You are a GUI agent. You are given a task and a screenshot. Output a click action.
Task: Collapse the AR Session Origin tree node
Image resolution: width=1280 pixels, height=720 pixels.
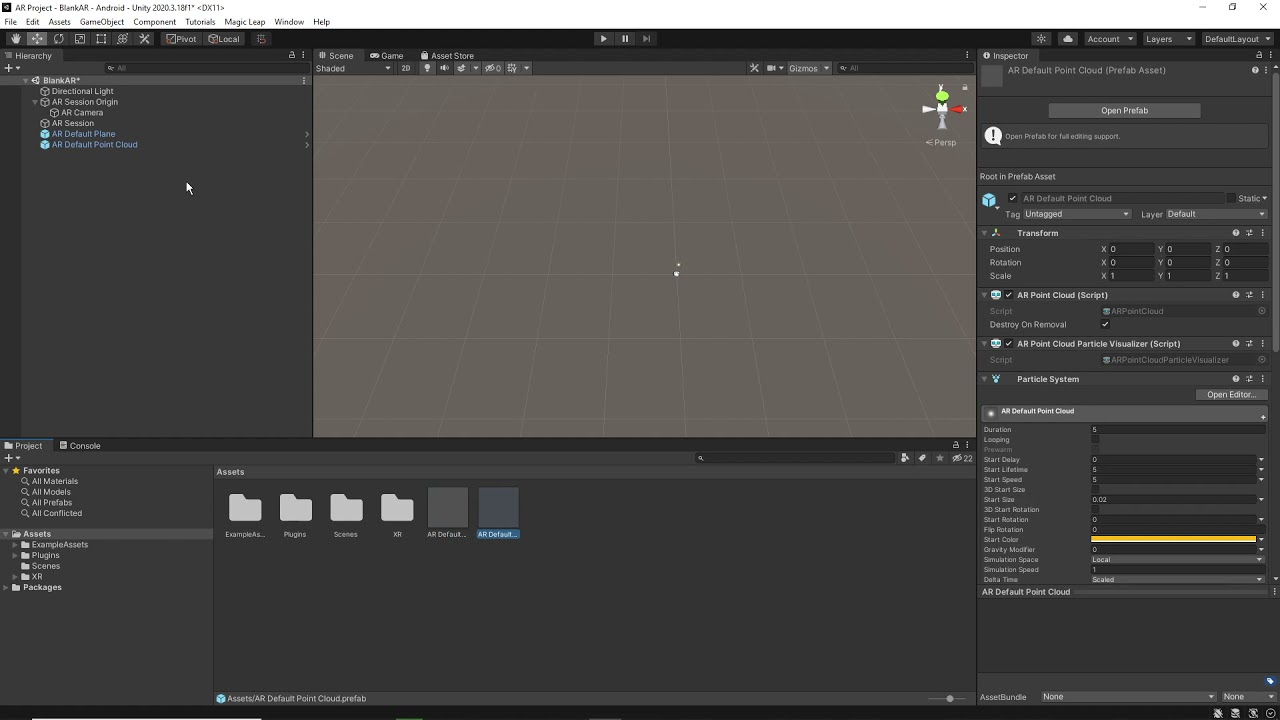(35, 102)
